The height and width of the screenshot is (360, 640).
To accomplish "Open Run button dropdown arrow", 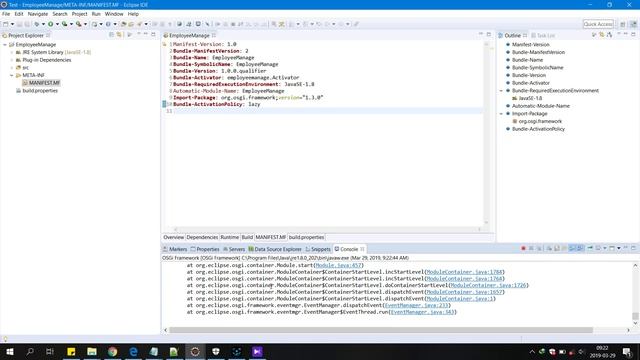I will (x=57, y=24).
